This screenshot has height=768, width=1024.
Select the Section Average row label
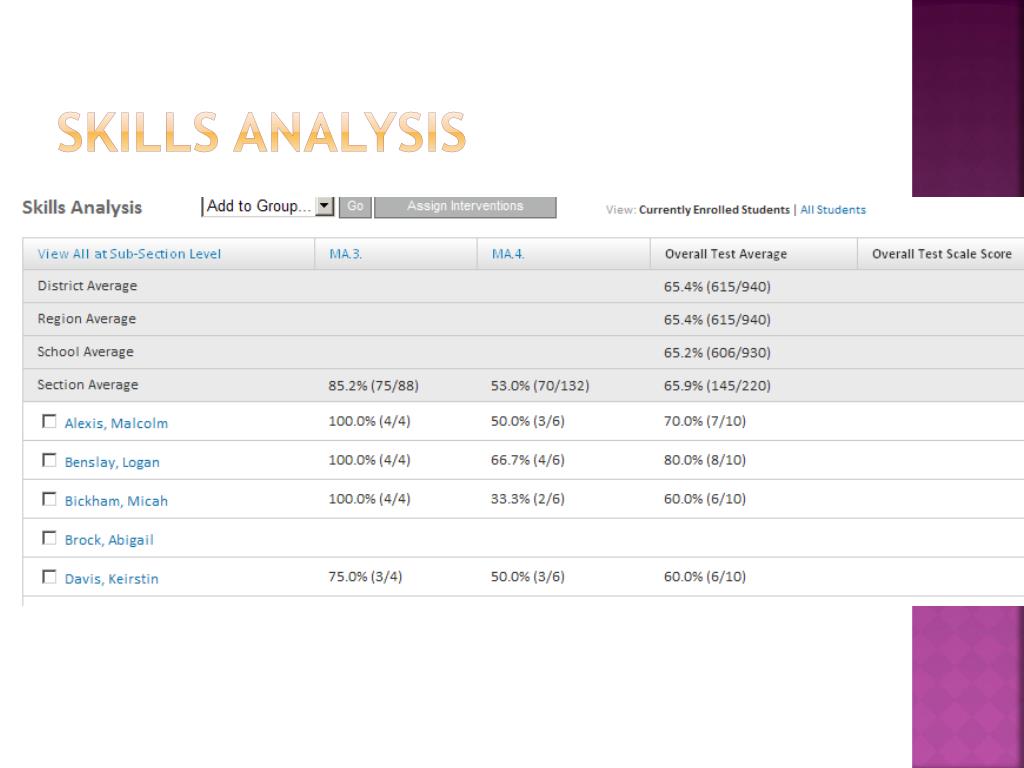88,385
